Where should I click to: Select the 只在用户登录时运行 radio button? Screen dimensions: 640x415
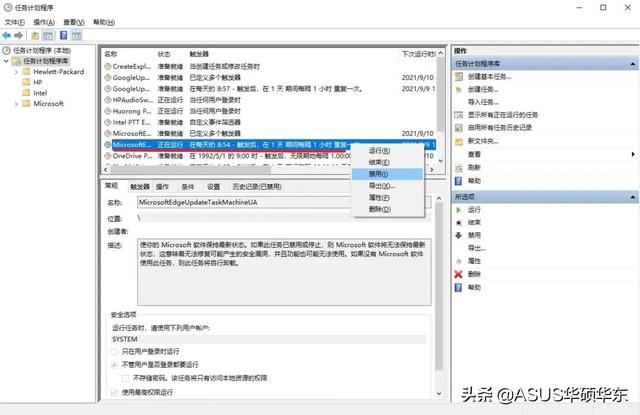click(114, 351)
